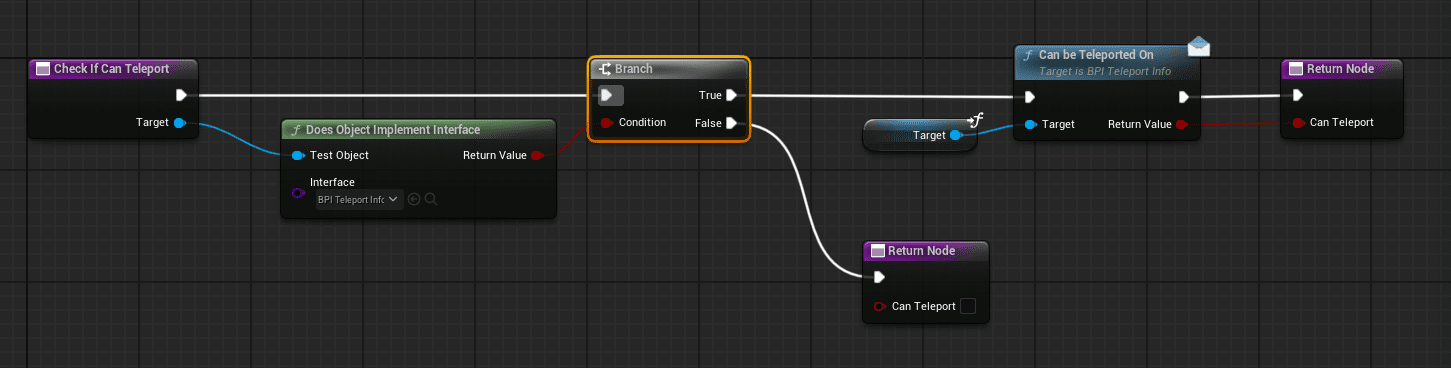Screen dimensions: 1451x368
Task: Click exec input of Return Node on False branch
Action: click(x=879, y=278)
